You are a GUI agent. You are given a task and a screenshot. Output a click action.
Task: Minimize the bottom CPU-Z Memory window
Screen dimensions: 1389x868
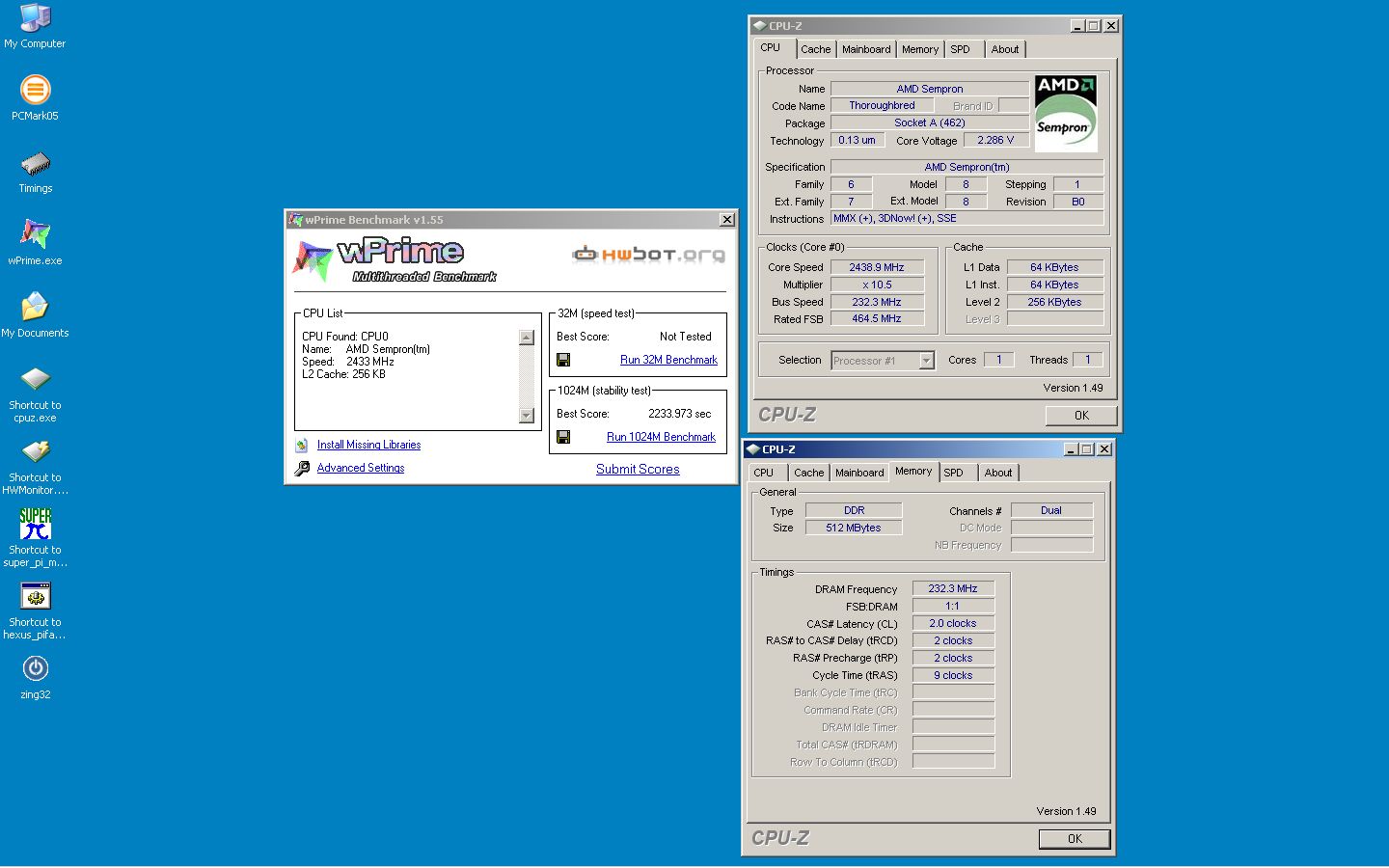pyautogui.click(x=1071, y=449)
